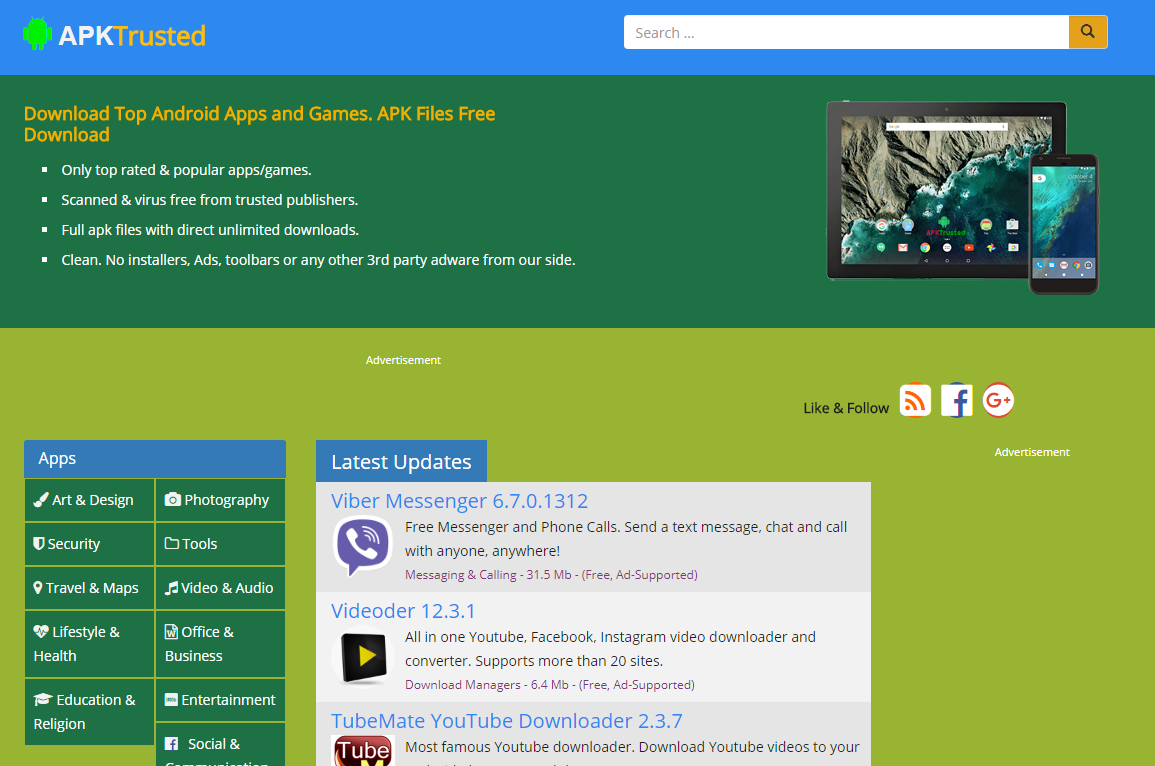1155x766 pixels.
Task: Click the APKTrusted logo
Action: [x=114, y=35]
